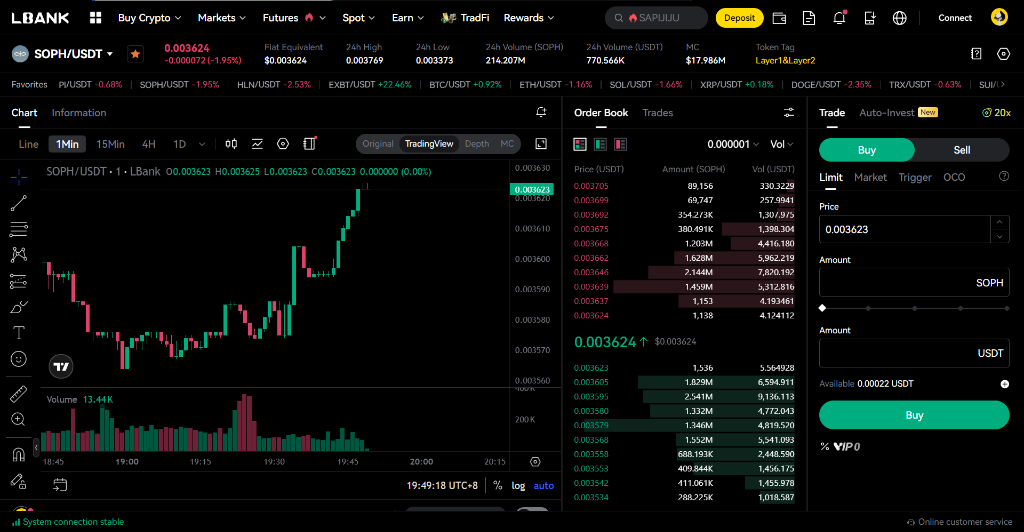1024x532 pixels.
Task: Click the yellow Deposit button
Action: pos(739,18)
